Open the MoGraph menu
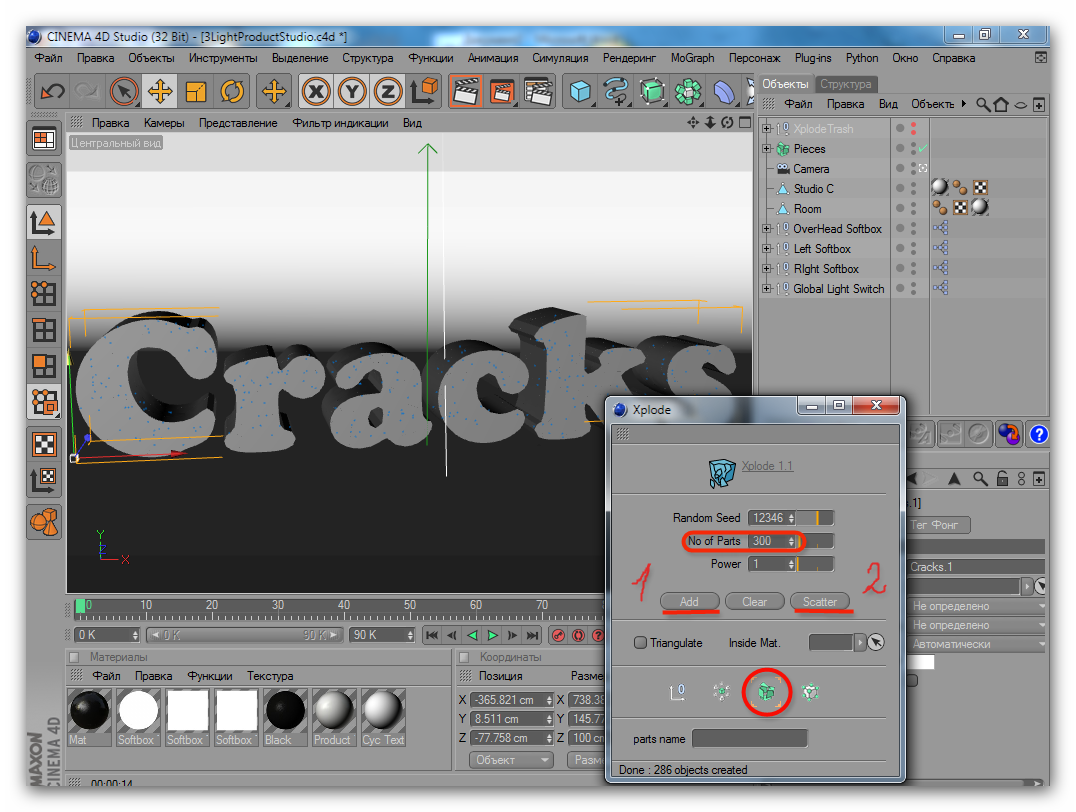Image resolution: width=1076 pixels, height=812 pixels. 692,58
